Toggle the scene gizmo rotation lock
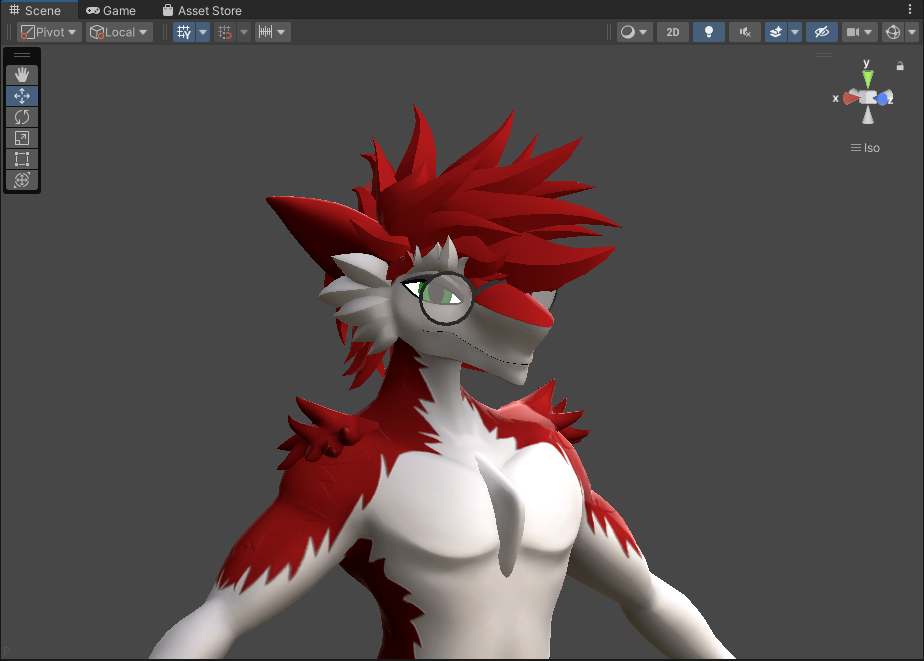 pyautogui.click(x=900, y=66)
